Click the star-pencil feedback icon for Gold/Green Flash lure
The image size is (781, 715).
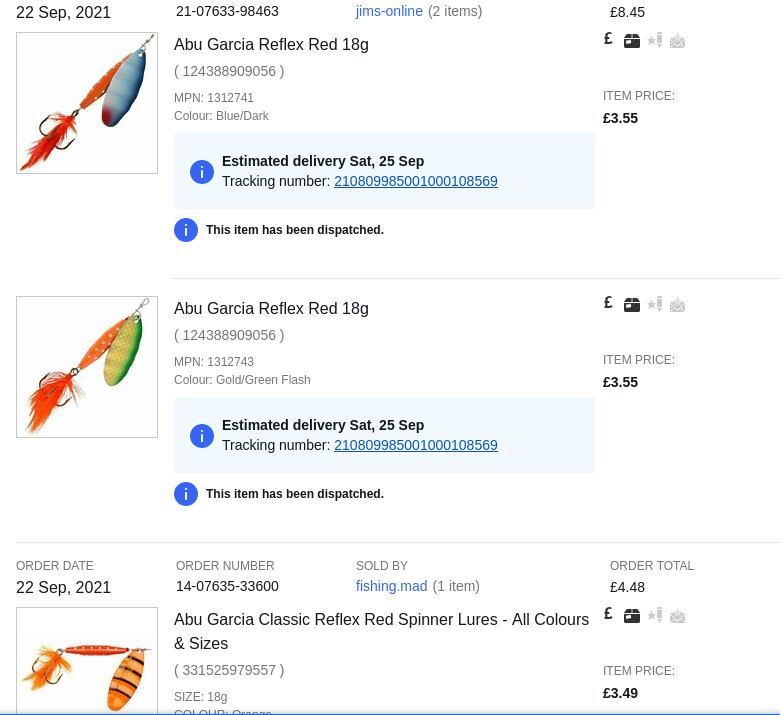tap(655, 305)
